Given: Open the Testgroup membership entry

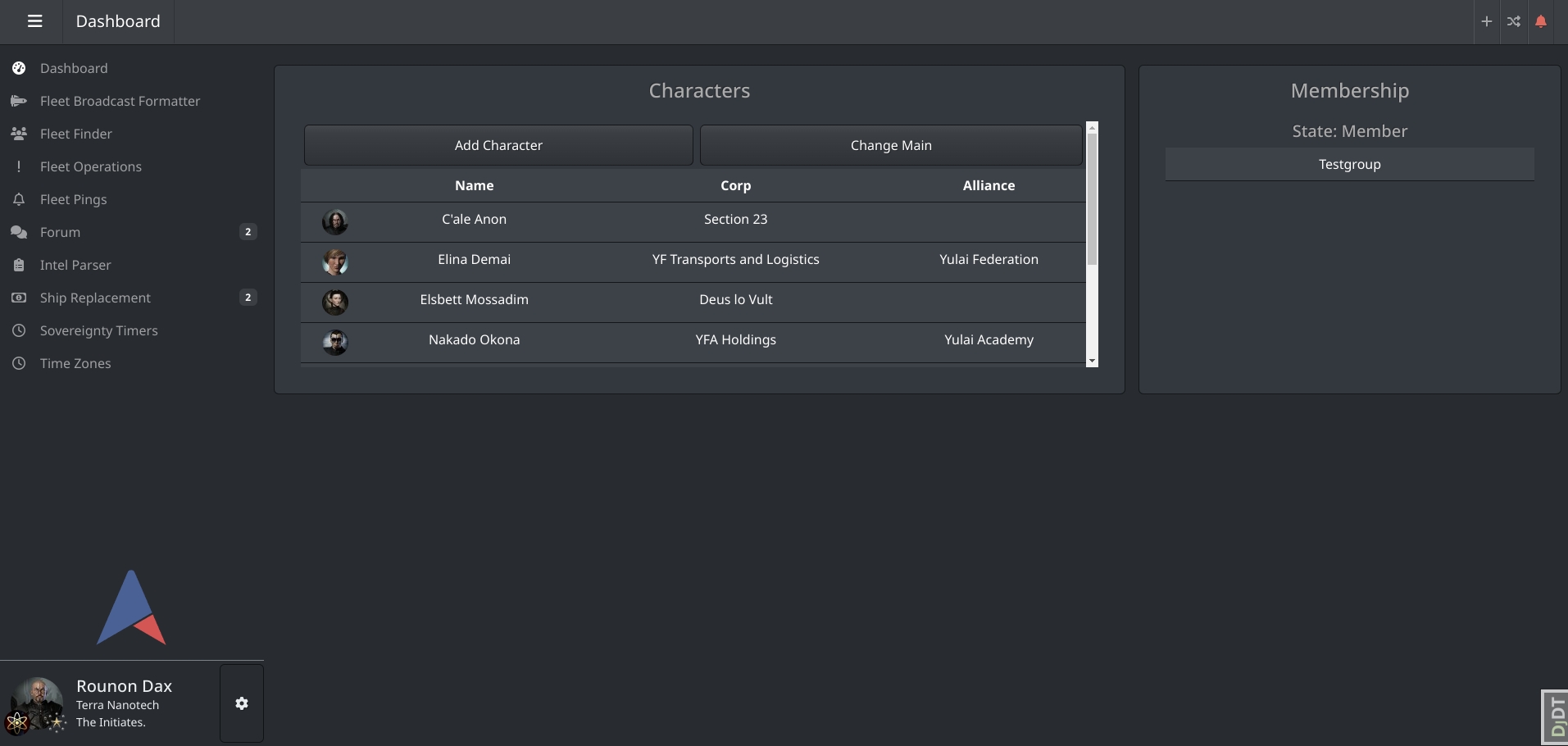Looking at the screenshot, I should coord(1349,164).
